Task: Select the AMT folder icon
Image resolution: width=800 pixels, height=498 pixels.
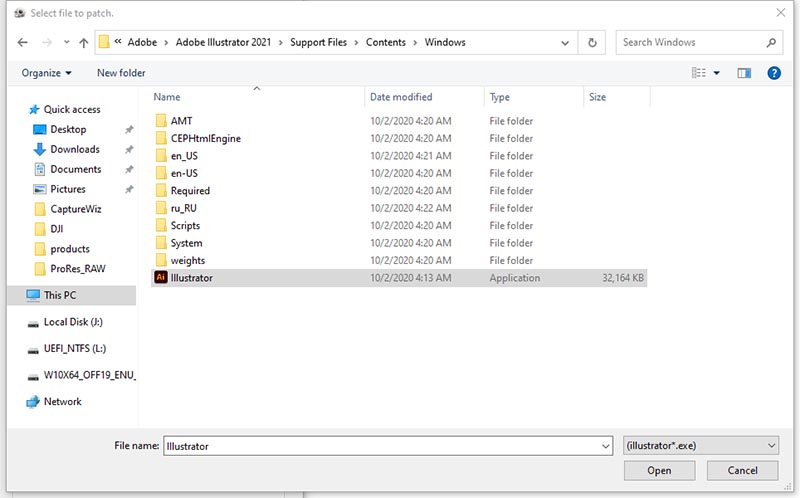Action: click(161, 121)
